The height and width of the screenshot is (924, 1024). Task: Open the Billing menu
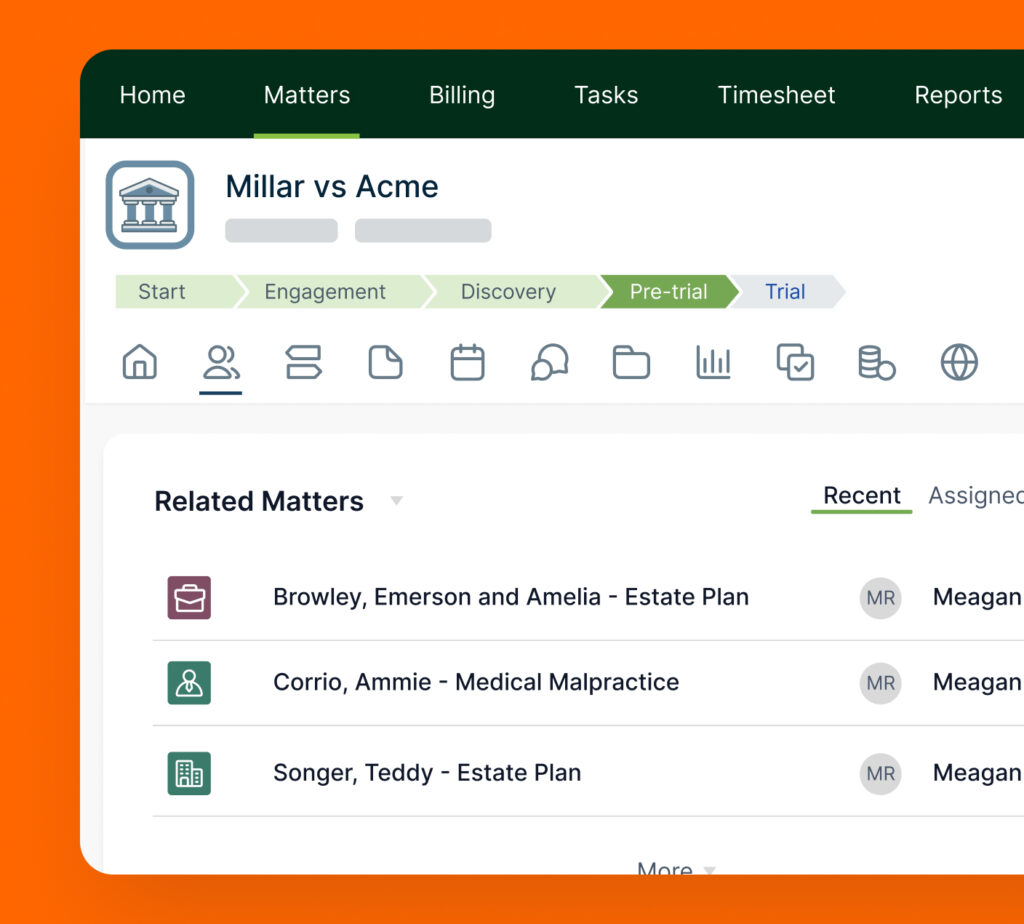(x=462, y=95)
